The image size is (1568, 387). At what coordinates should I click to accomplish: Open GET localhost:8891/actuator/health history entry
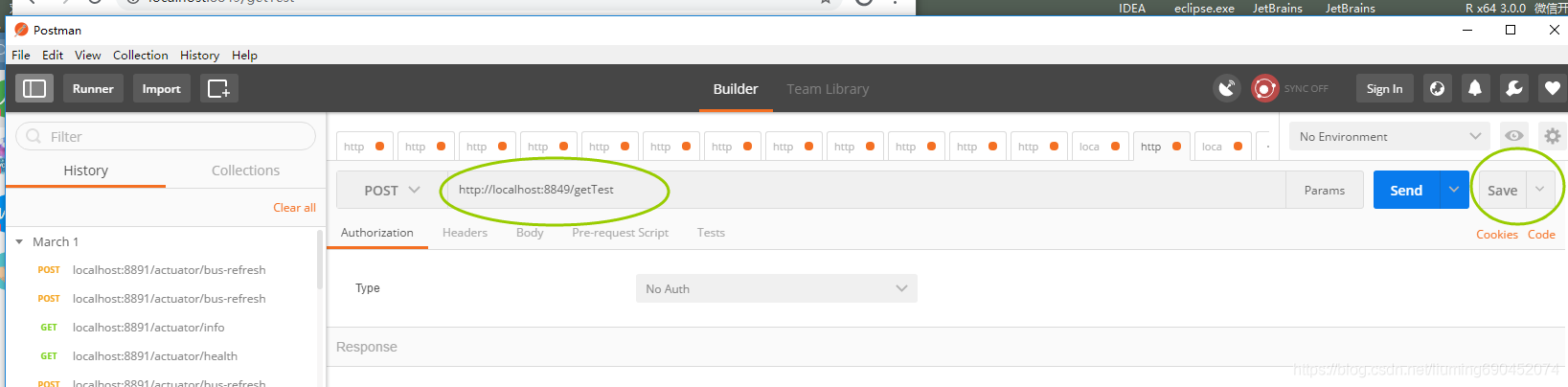click(155, 355)
